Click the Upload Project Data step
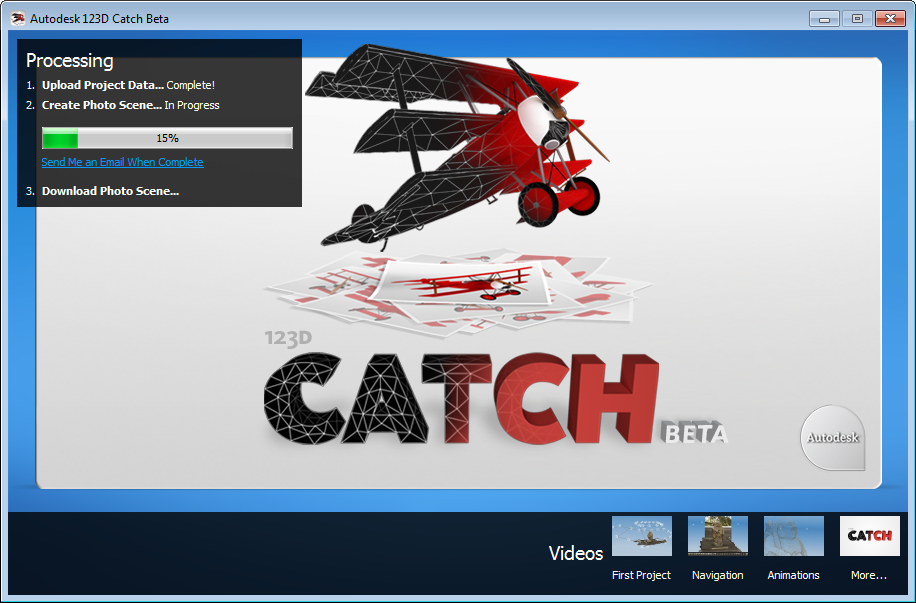The height and width of the screenshot is (603, 916). click(x=102, y=85)
